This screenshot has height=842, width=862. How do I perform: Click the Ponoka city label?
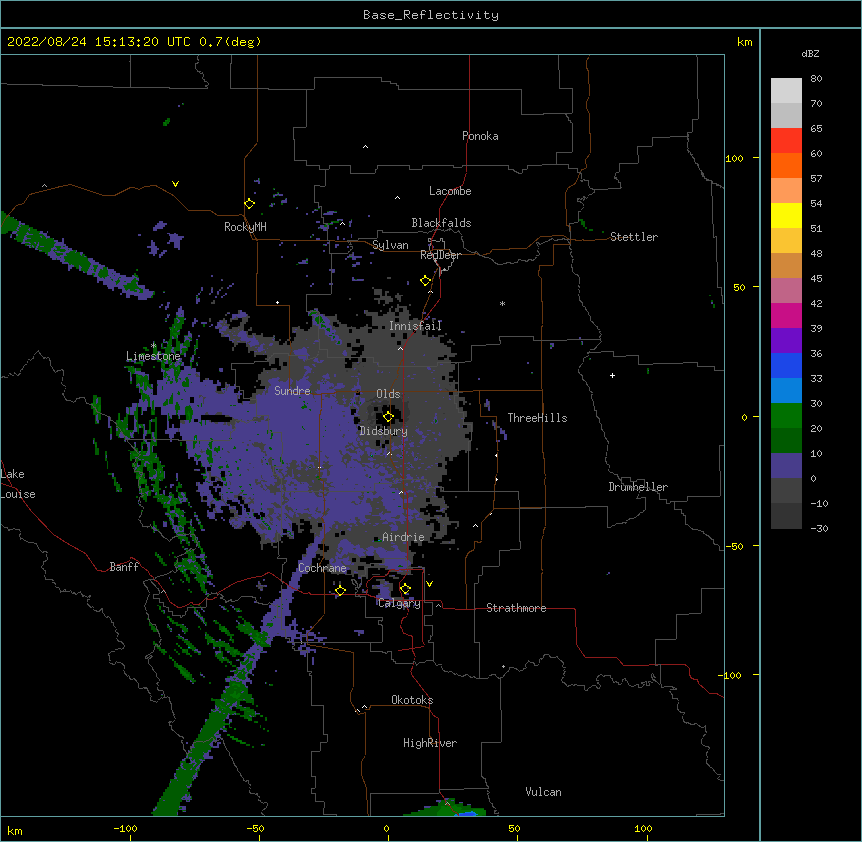[480, 136]
